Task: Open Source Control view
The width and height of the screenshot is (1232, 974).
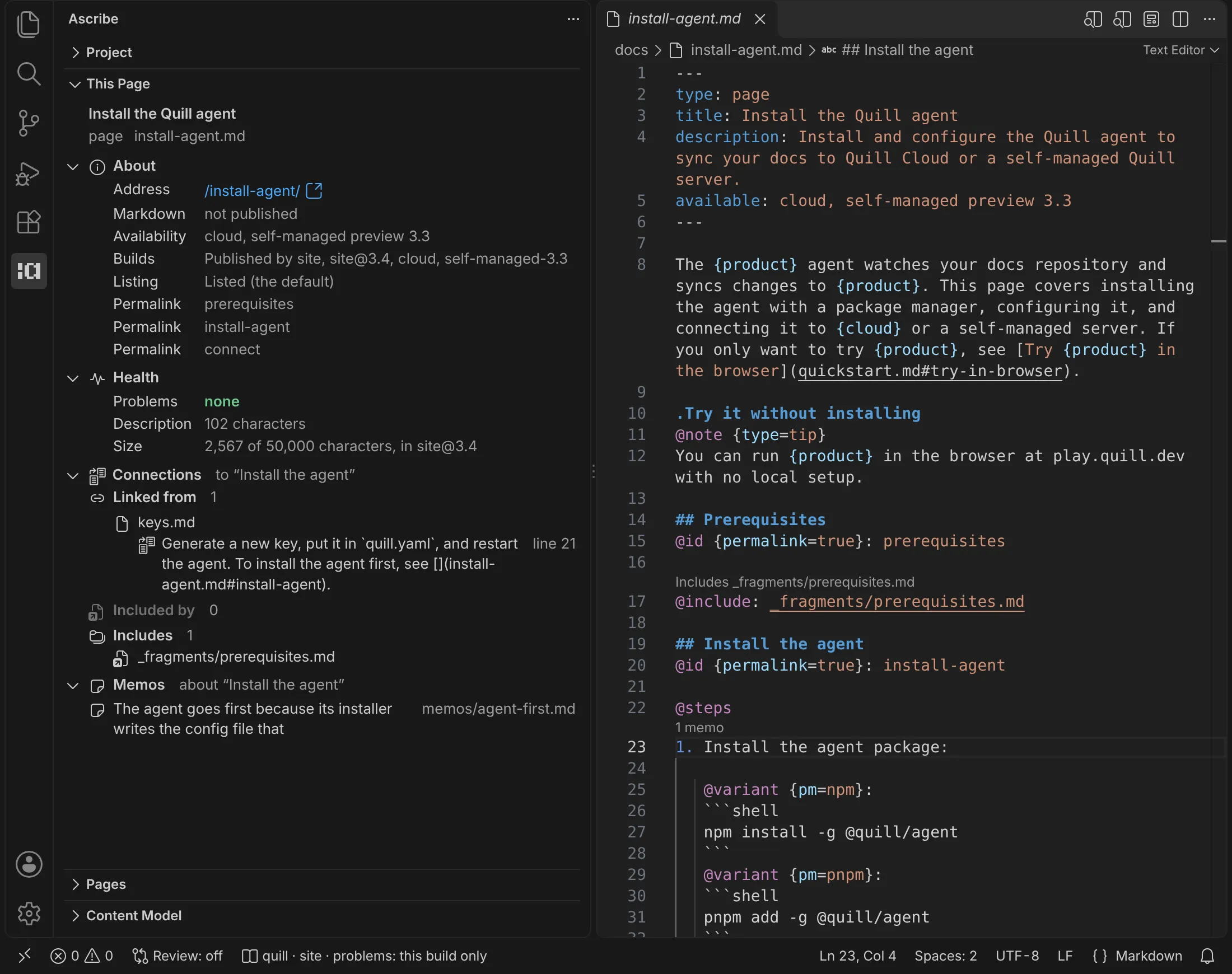Action: [x=29, y=123]
